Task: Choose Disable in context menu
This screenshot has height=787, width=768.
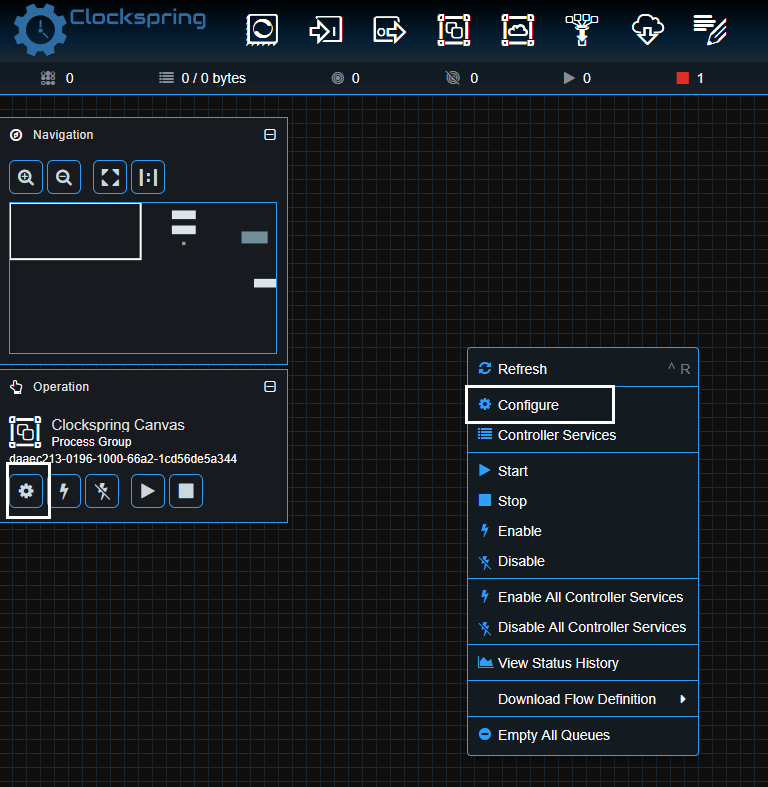Action: [583, 561]
